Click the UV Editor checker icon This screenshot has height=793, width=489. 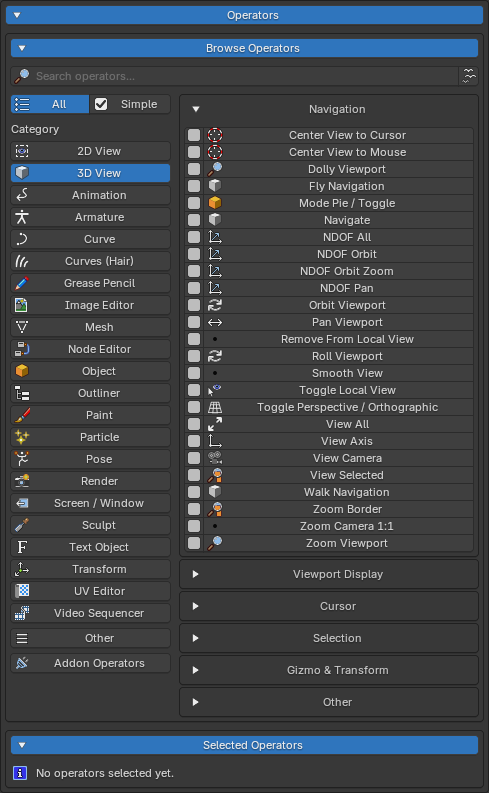pyautogui.click(x=22, y=591)
